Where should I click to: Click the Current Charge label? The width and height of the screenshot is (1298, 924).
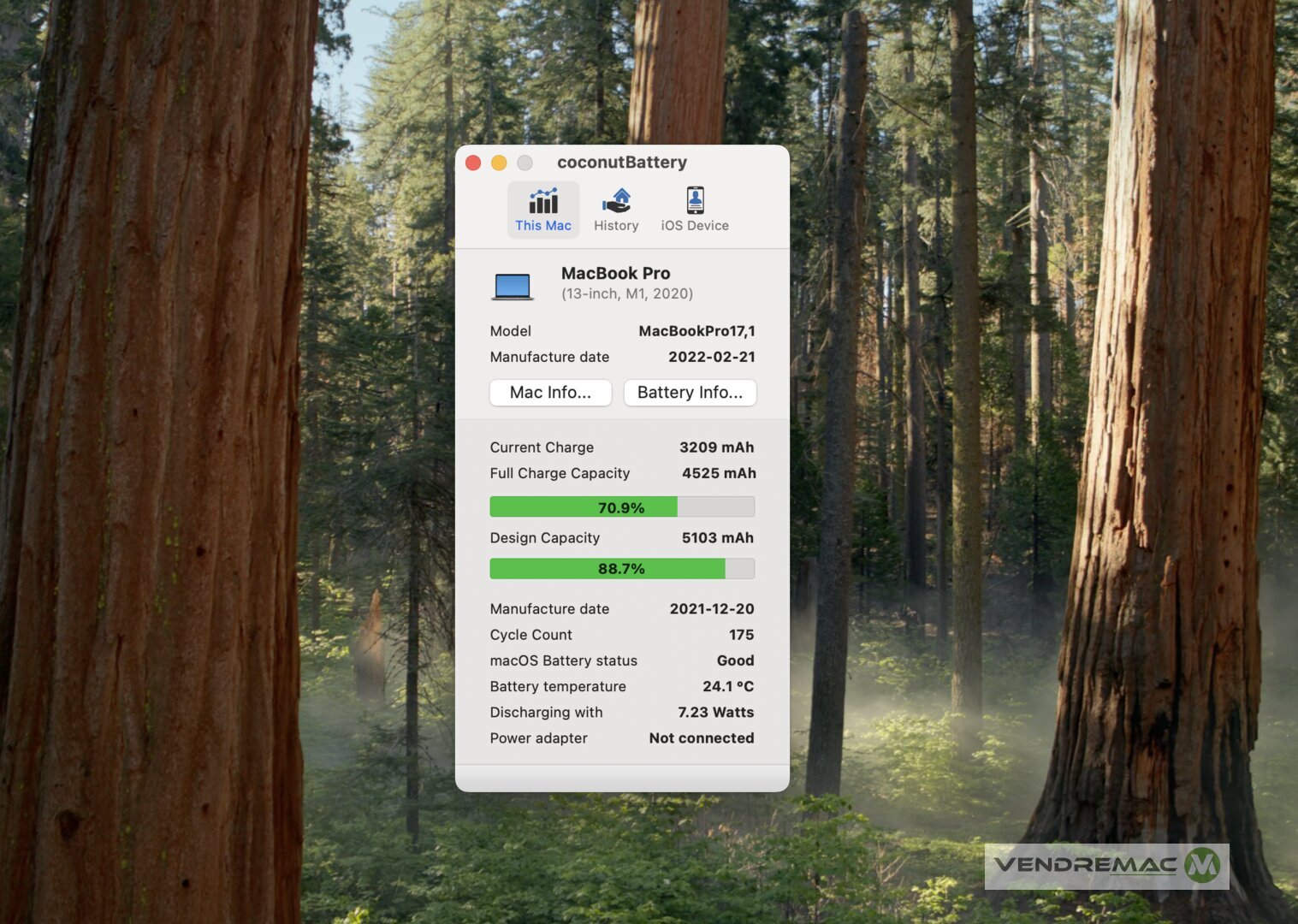tap(542, 447)
